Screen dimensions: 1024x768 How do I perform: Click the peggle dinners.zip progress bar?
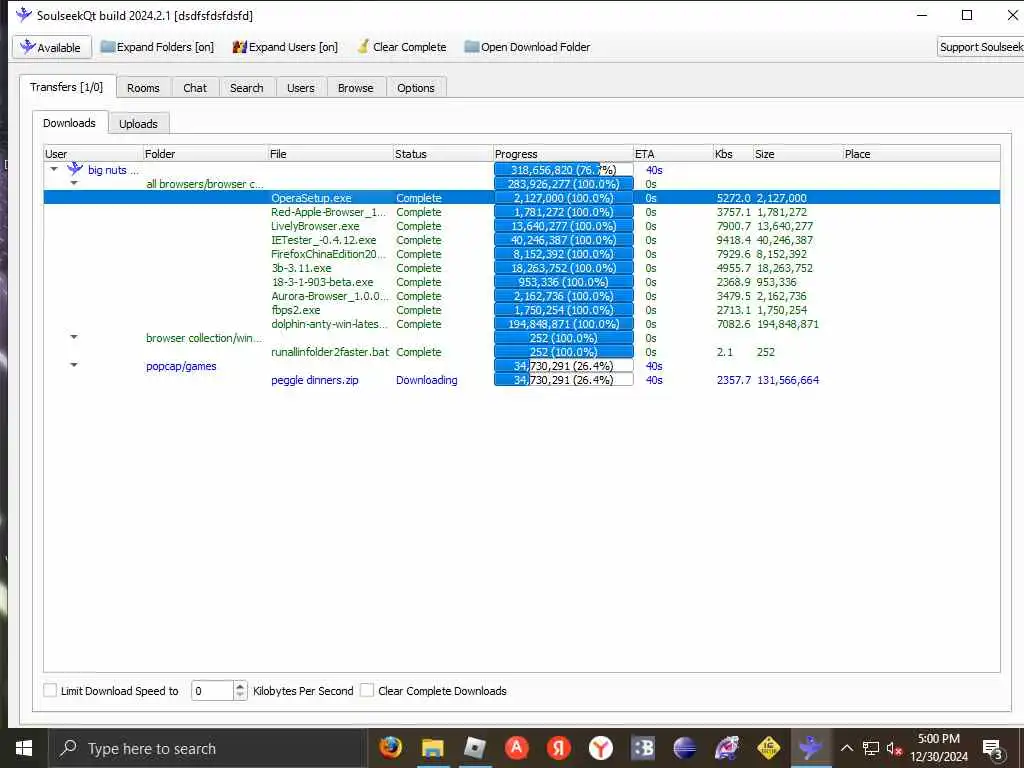(x=564, y=379)
